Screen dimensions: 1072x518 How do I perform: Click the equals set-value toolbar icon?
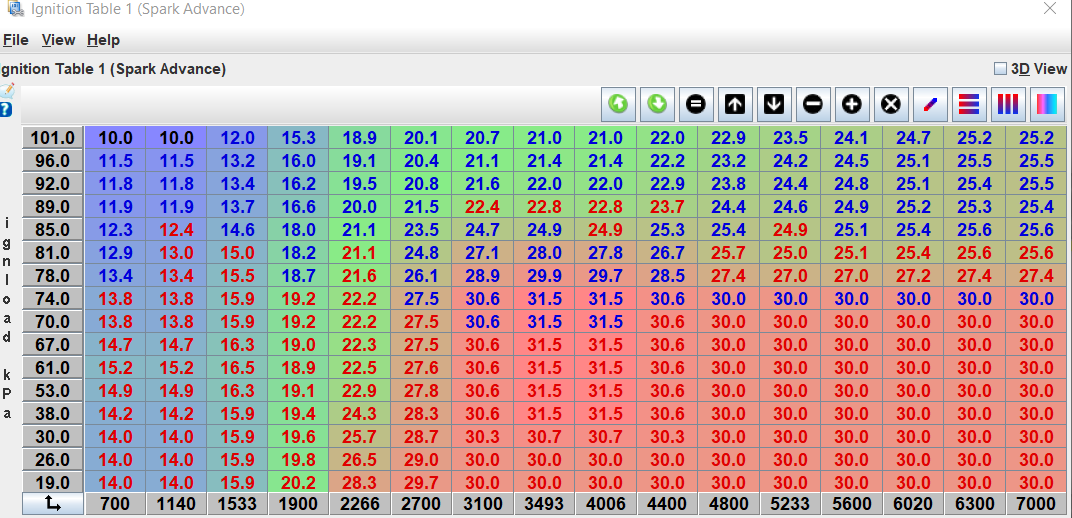[x=696, y=104]
